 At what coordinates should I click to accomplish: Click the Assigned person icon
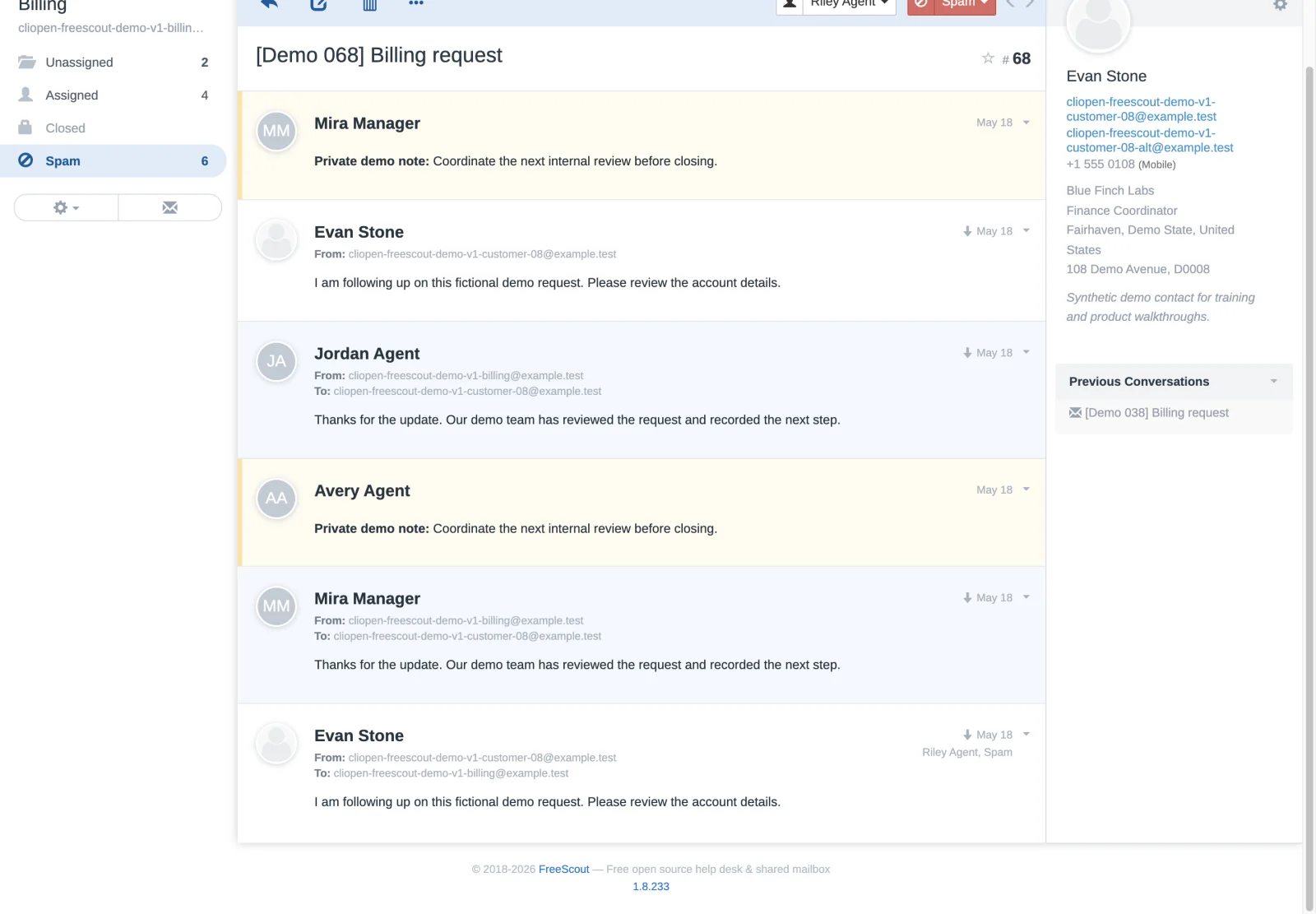[x=26, y=95]
